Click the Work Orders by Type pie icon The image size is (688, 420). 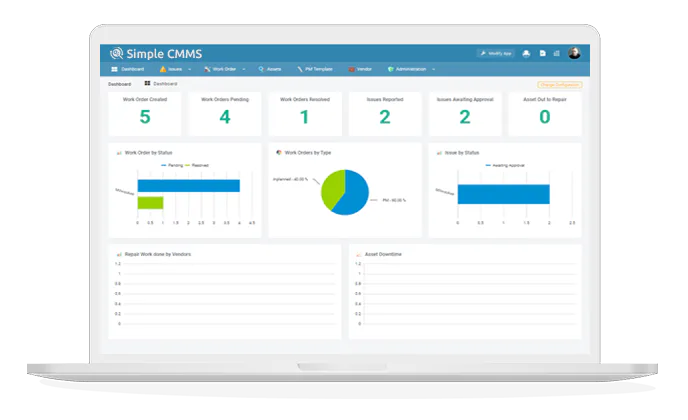tap(279, 153)
